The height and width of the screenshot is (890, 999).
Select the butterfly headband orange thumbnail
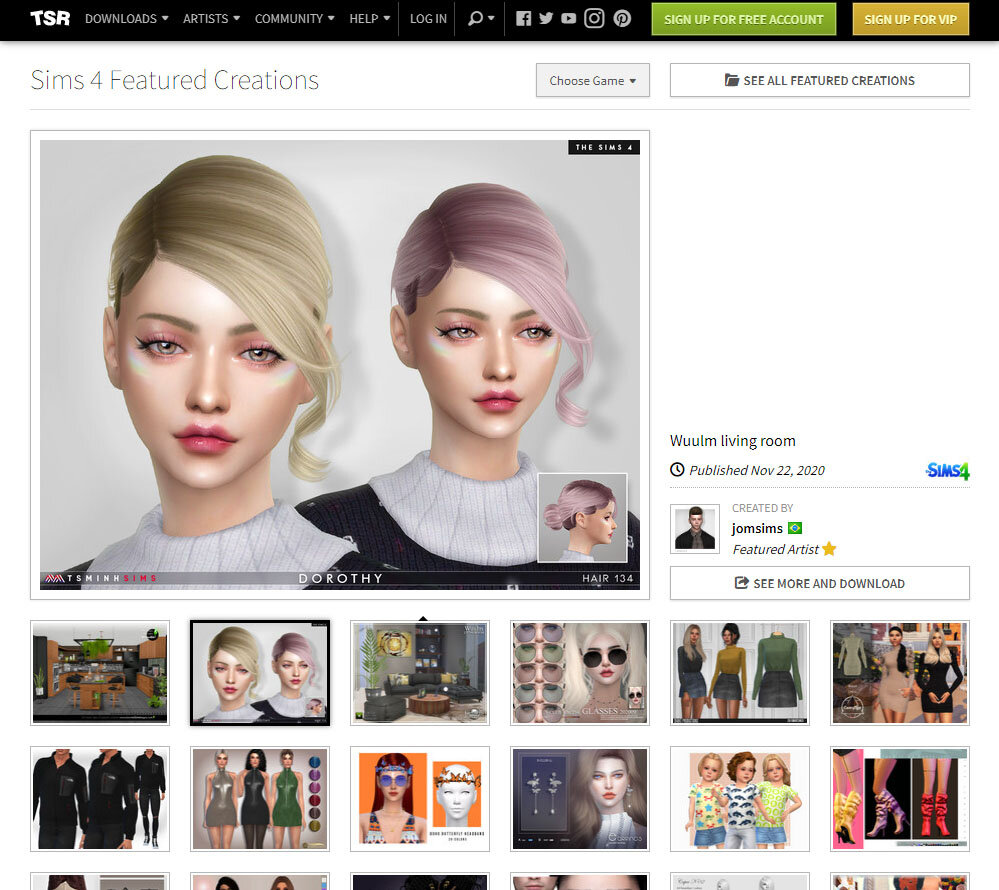pos(420,799)
